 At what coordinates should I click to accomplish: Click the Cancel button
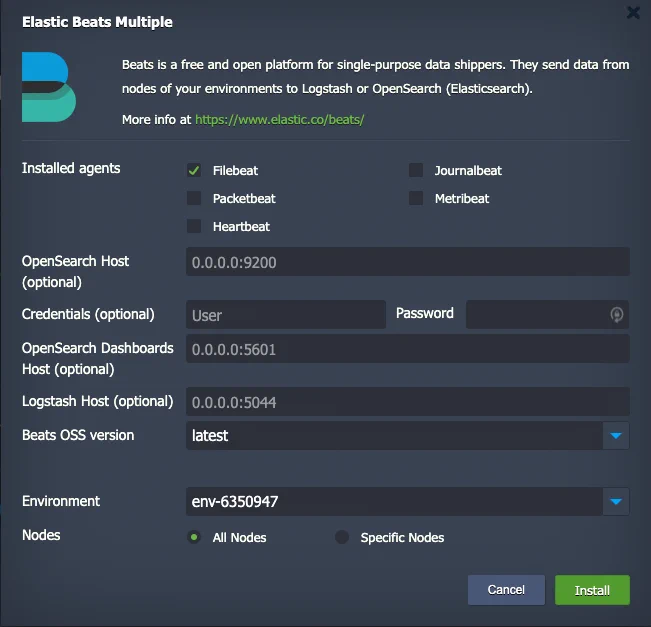pyautogui.click(x=506, y=590)
